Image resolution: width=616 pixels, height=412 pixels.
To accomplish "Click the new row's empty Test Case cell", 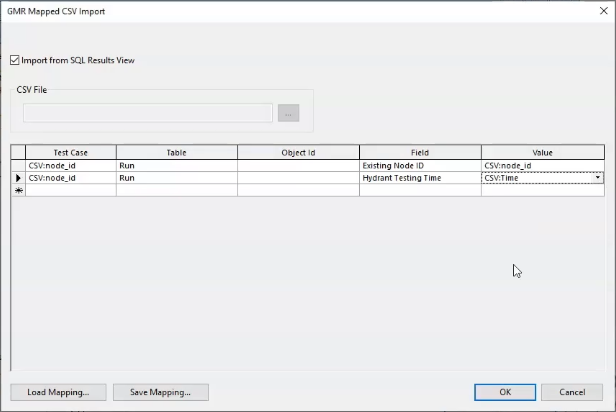I will [71, 190].
